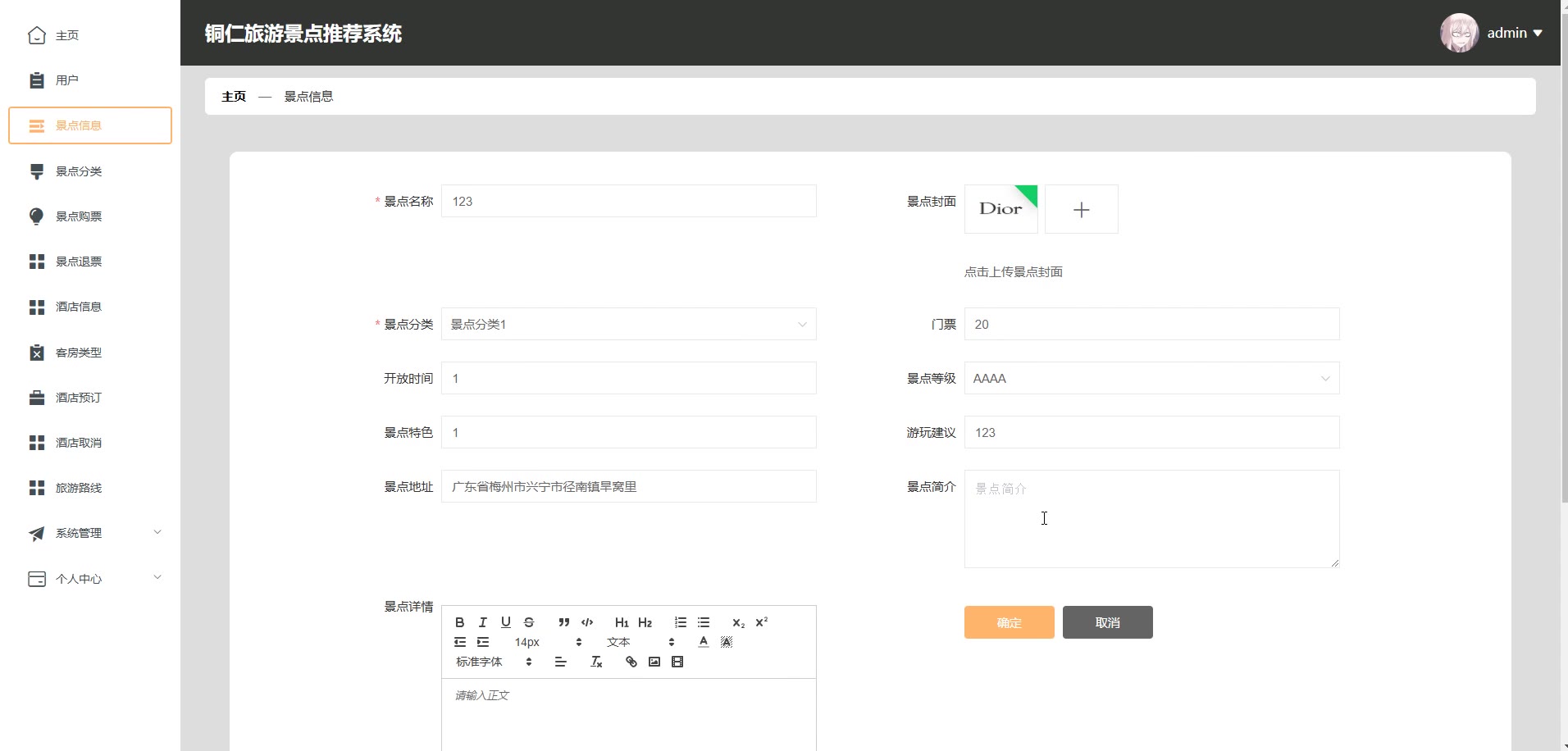
Task: Open 酒店信息 in the sidebar
Action: 79,307
